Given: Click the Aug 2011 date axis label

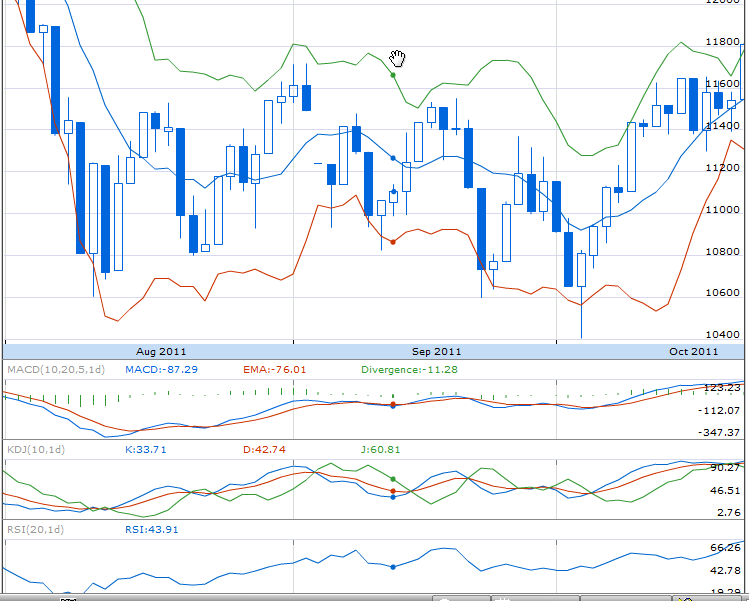Looking at the screenshot, I should [x=161, y=352].
